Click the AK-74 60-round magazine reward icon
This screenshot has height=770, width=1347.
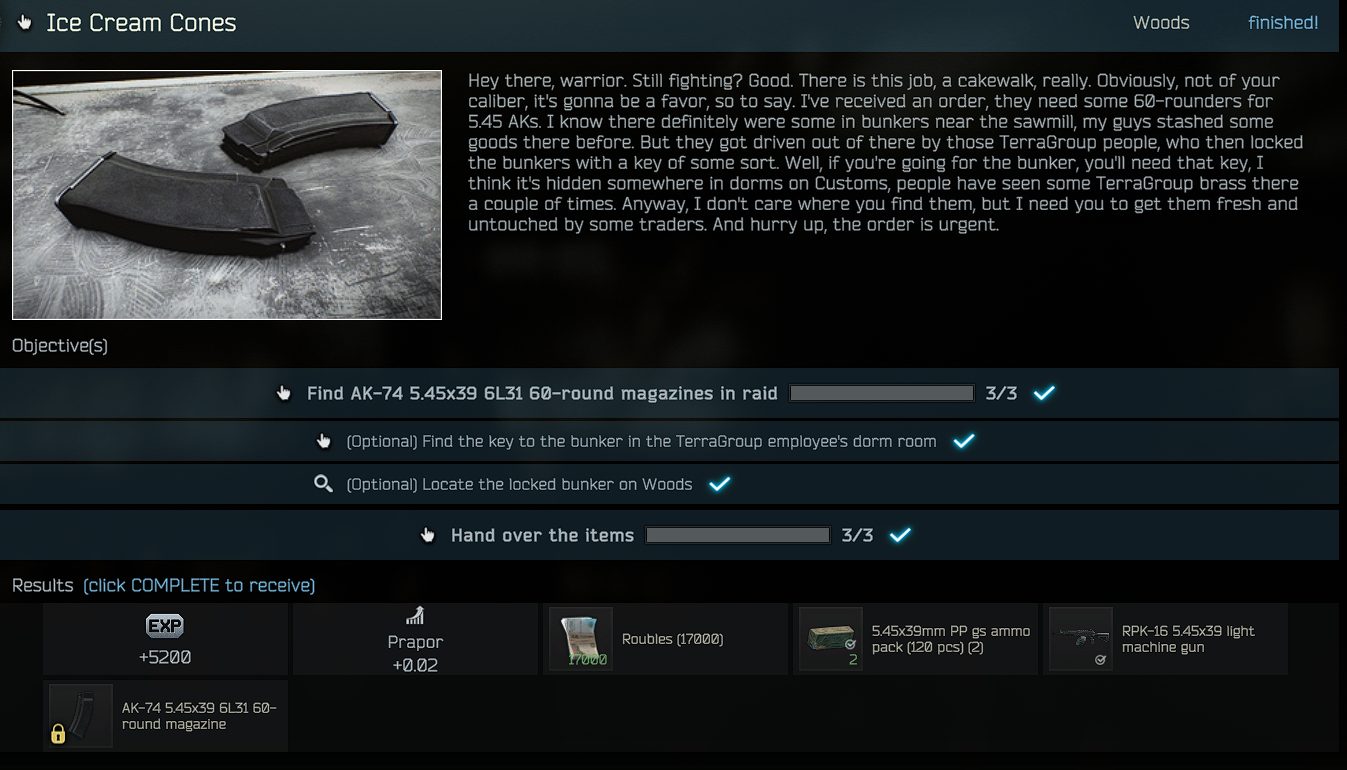click(81, 715)
